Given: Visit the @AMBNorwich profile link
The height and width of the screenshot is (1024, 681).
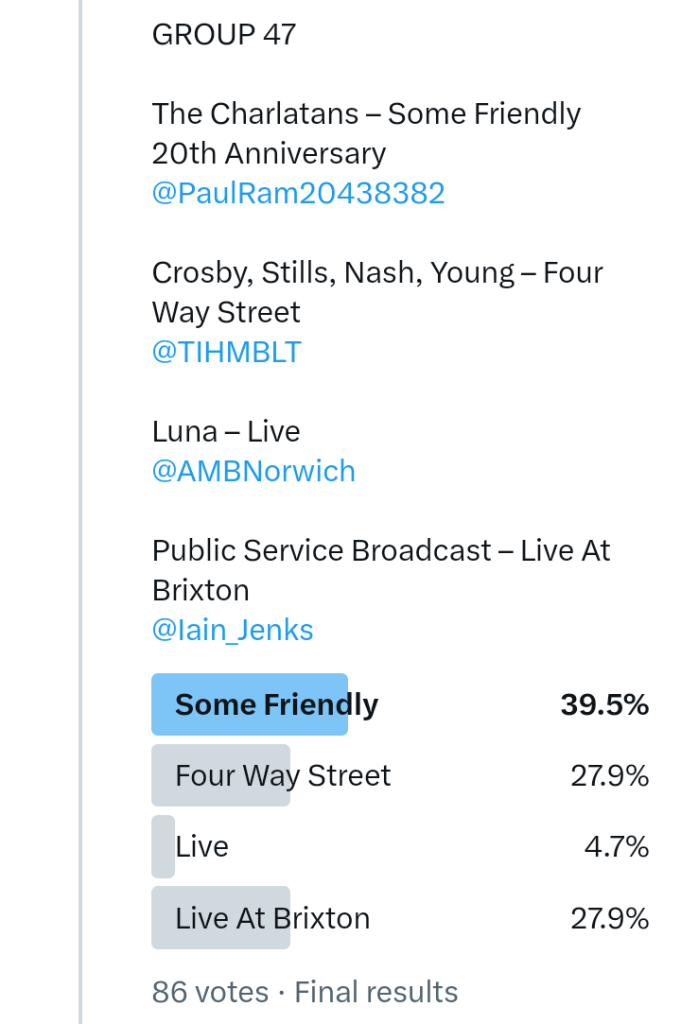Looking at the screenshot, I should 253,471.
